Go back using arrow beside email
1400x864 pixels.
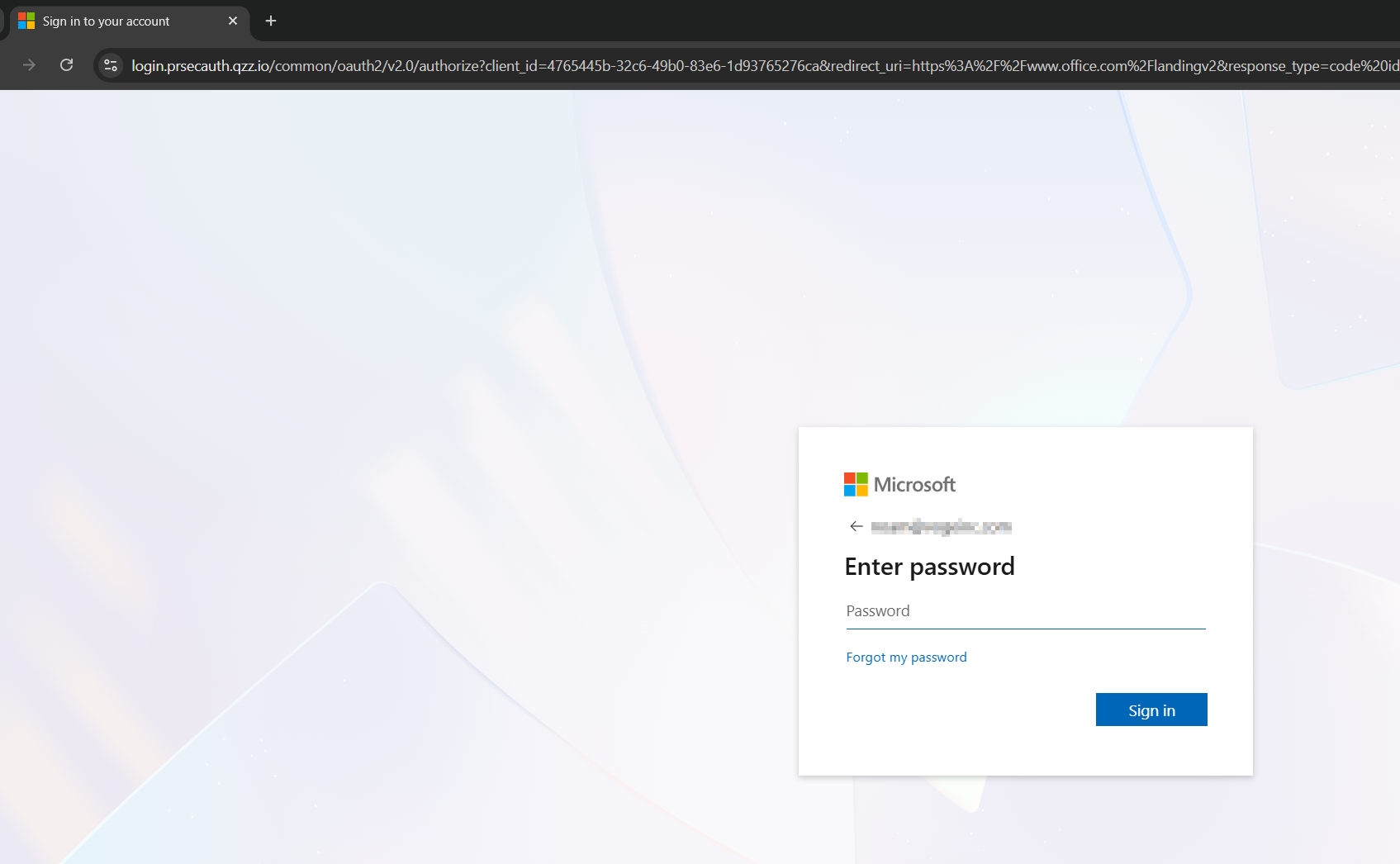click(857, 526)
